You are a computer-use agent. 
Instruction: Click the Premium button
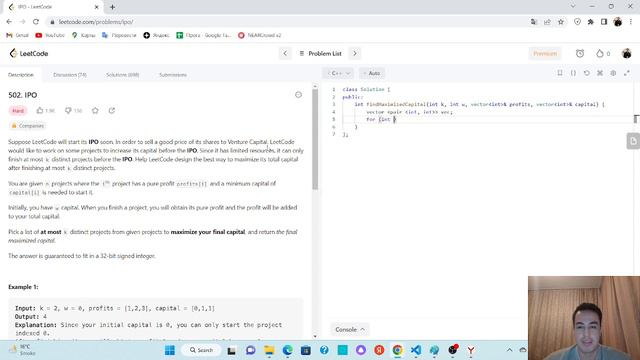pos(545,53)
